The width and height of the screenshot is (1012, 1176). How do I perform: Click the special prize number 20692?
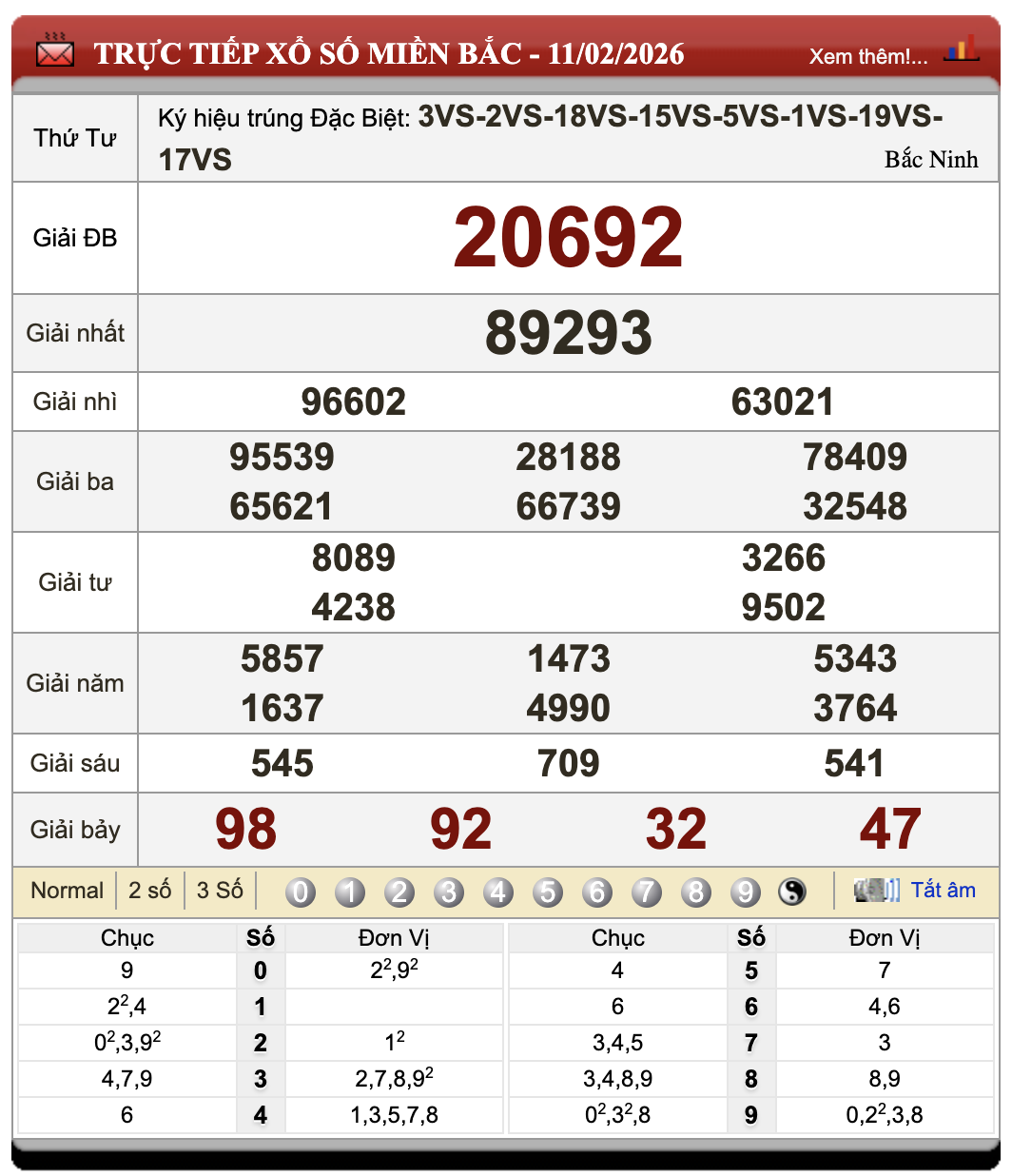[x=569, y=238]
